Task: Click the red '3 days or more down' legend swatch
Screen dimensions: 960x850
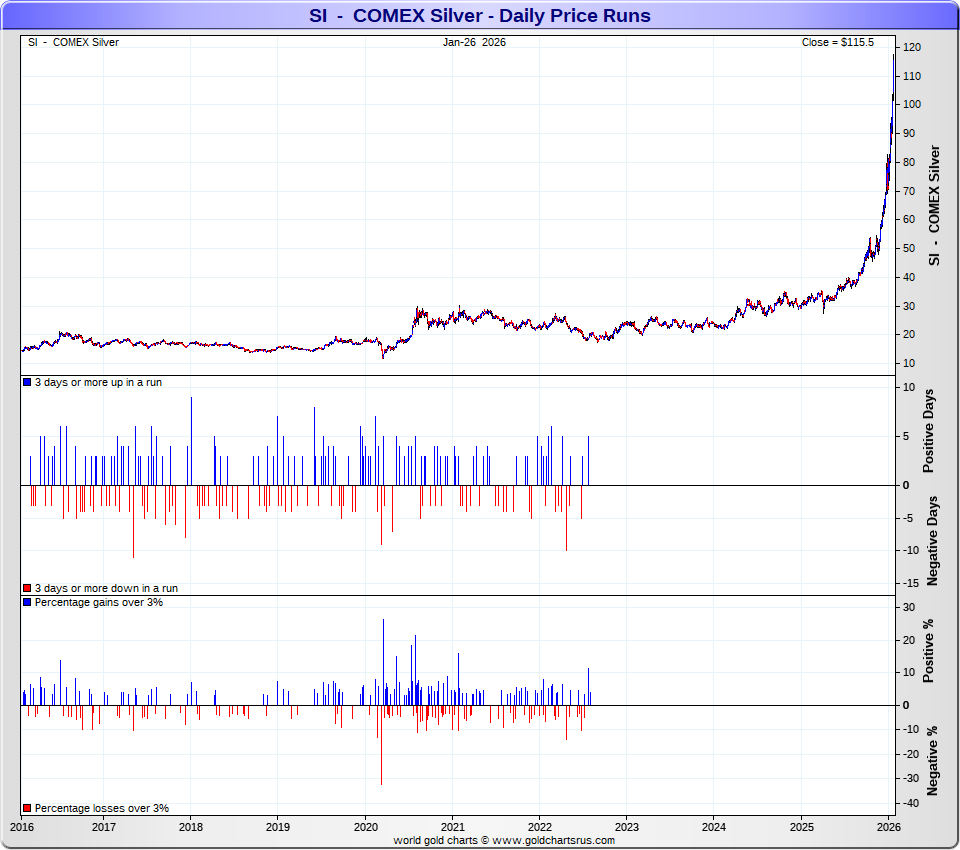Action: pyautogui.click(x=27, y=589)
